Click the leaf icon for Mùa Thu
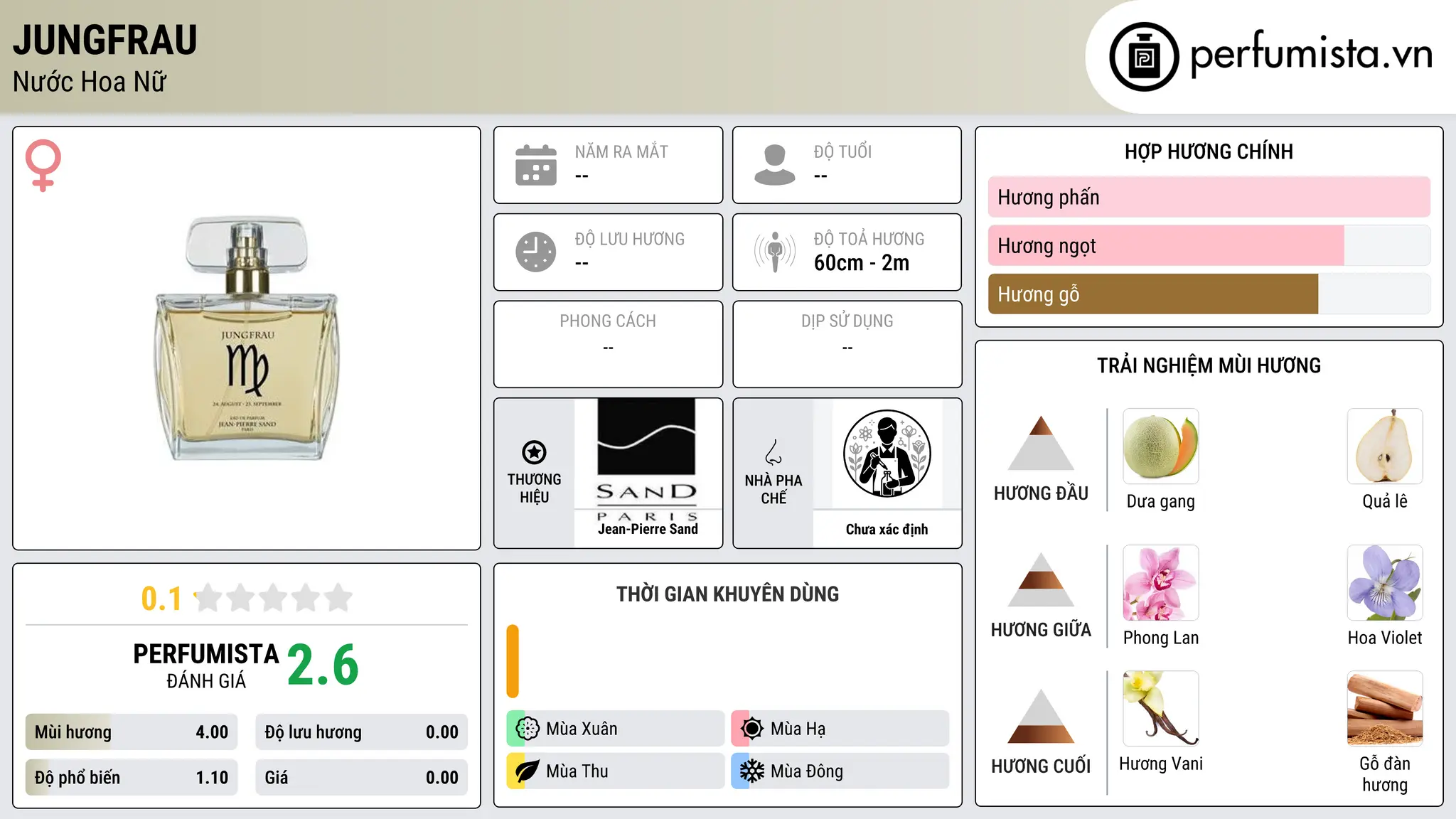The width and height of the screenshot is (1456, 819). (528, 771)
